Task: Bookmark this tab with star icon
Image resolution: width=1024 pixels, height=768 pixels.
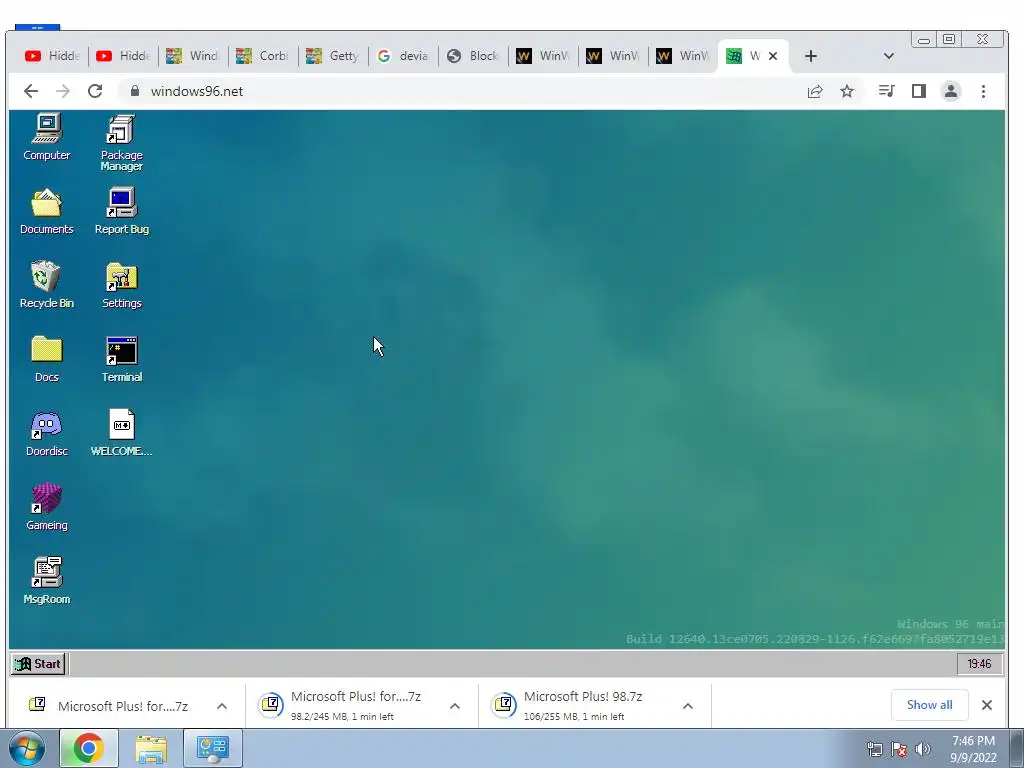Action: pos(847,91)
